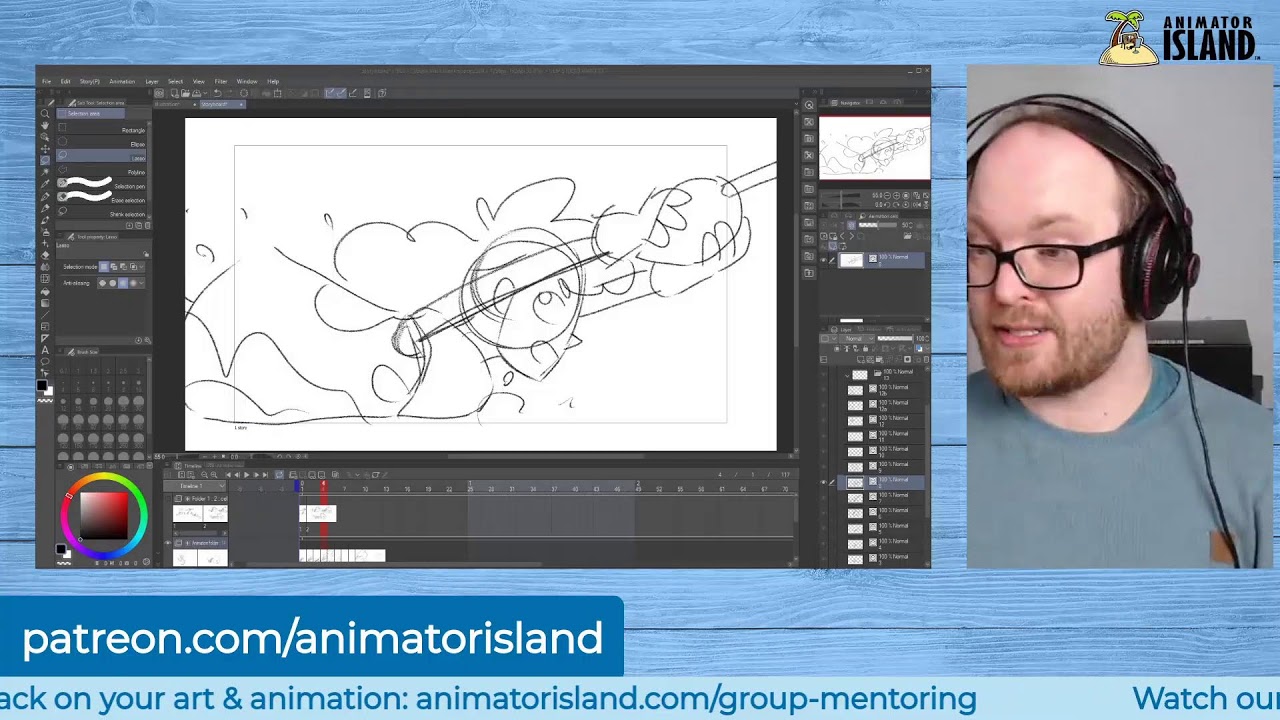Adjust layer opacity slider in Layer panel
1280x720 pixels.
coord(895,339)
